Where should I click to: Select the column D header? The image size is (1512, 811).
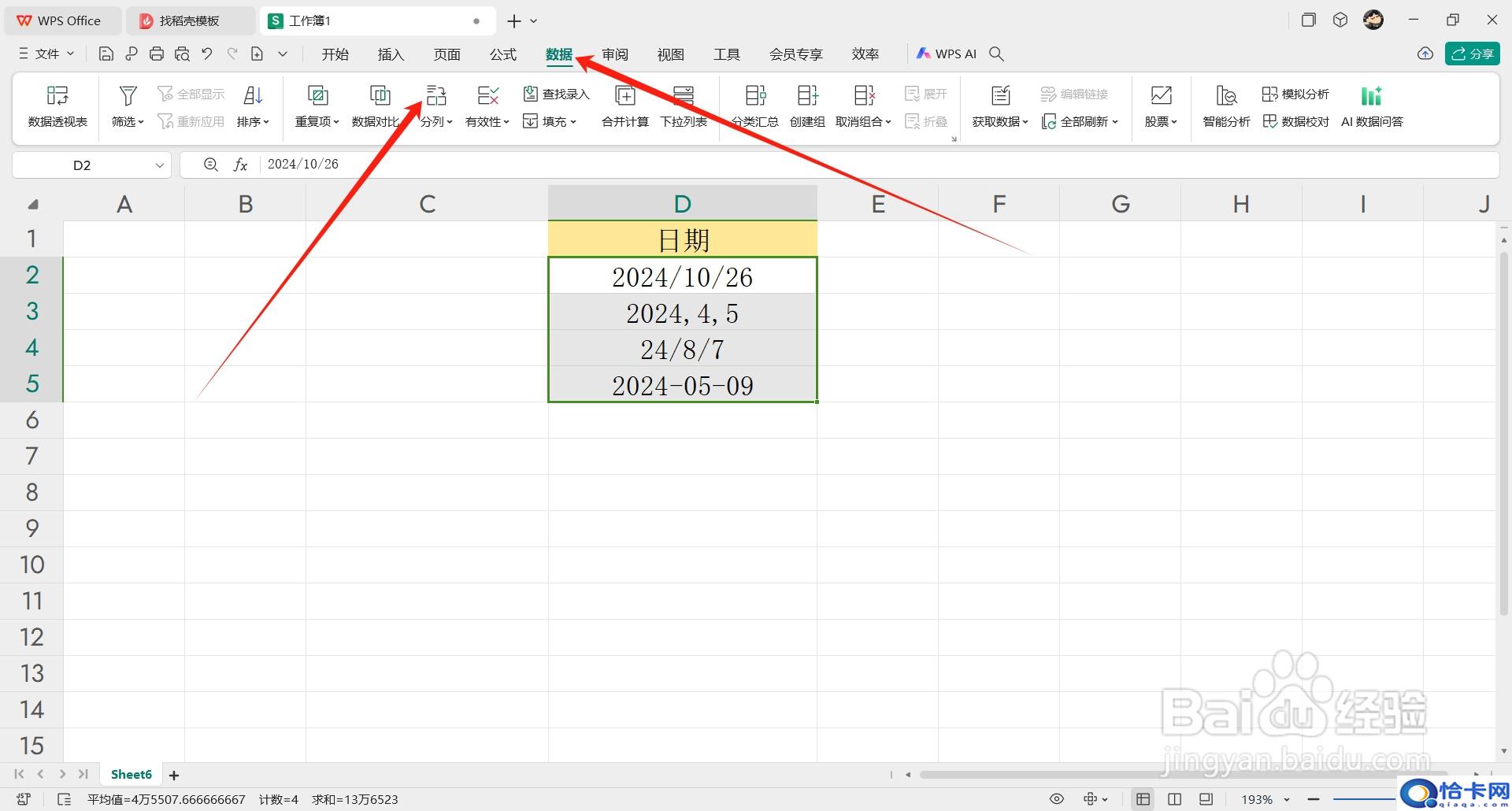(683, 204)
